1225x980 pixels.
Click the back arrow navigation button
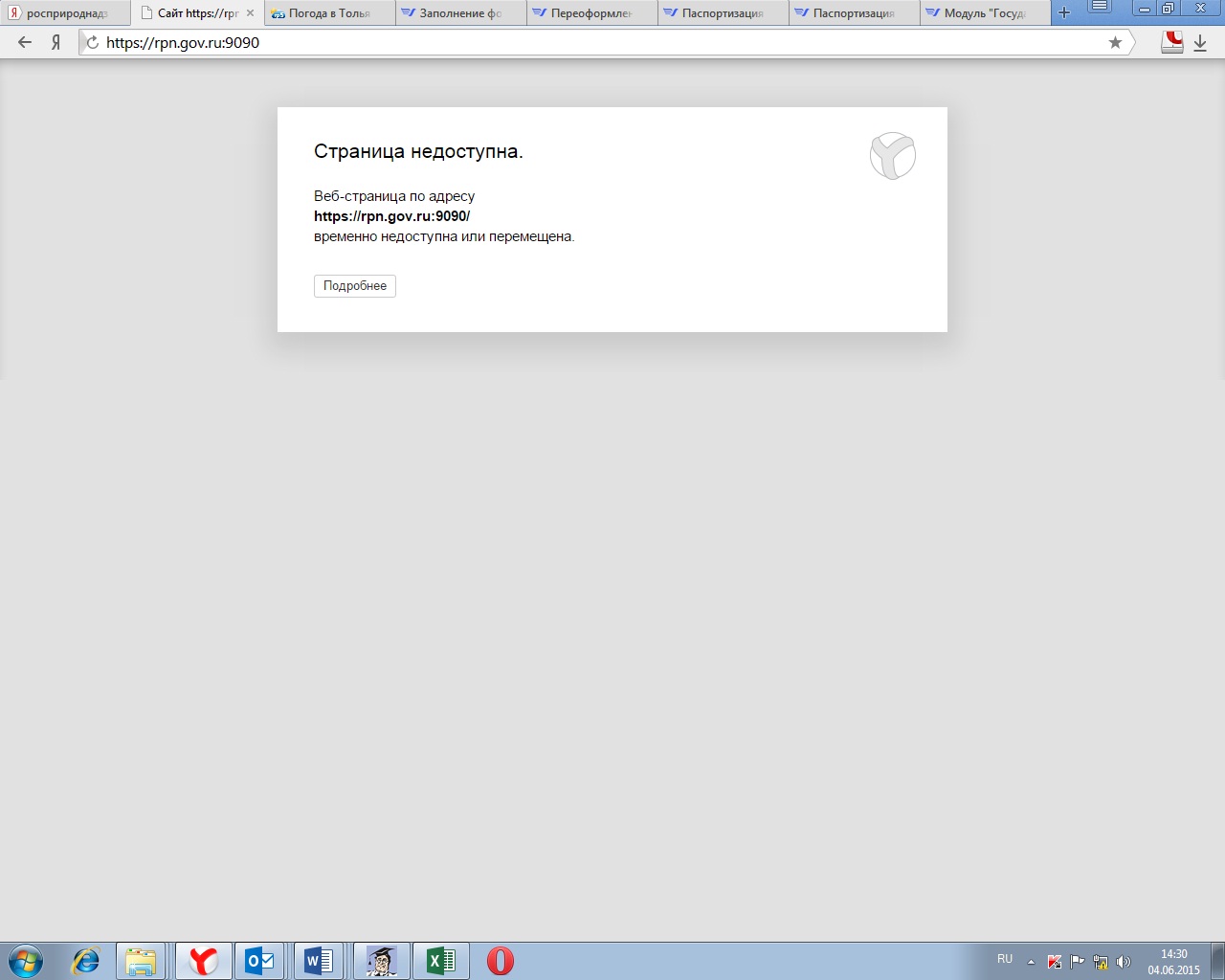point(25,42)
